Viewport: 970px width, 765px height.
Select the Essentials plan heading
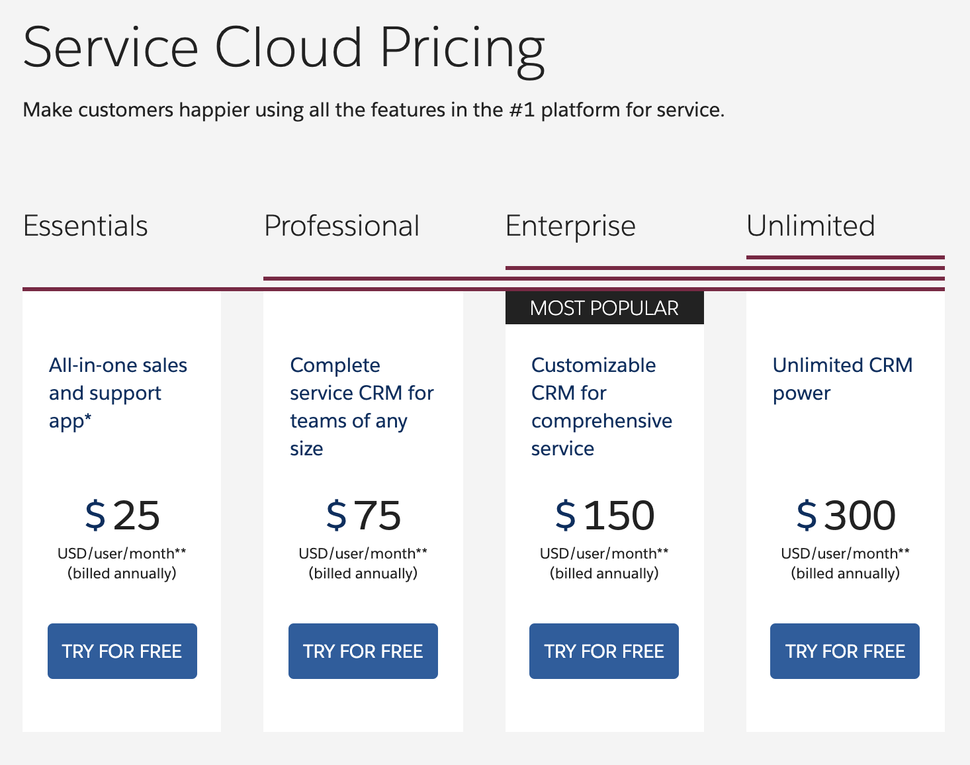(x=85, y=226)
